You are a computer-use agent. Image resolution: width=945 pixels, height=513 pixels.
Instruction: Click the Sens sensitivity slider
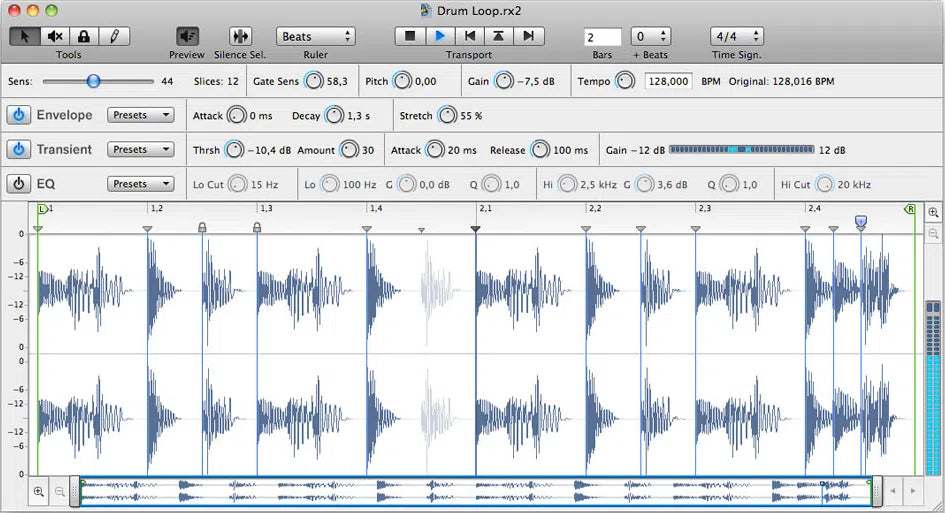point(93,81)
